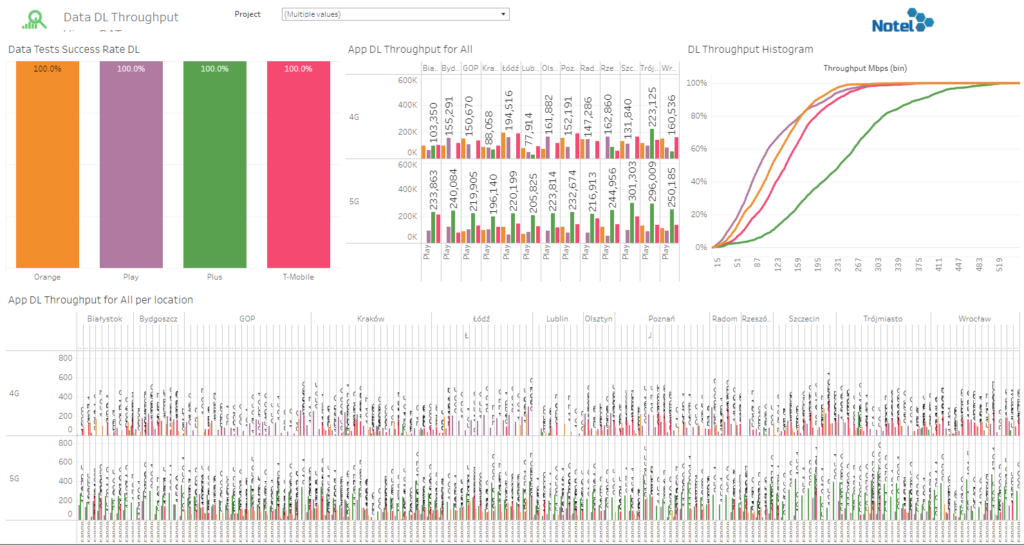The image size is (1024, 545).
Task: Select Kraków column header in per location chart
Action: (371, 318)
